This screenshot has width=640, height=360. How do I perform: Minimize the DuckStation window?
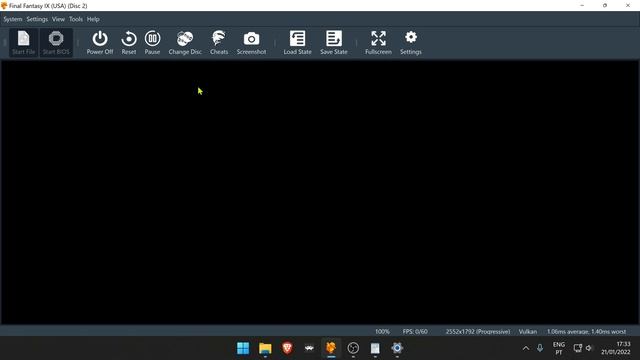pyautogui.click(x=582, y=5)
